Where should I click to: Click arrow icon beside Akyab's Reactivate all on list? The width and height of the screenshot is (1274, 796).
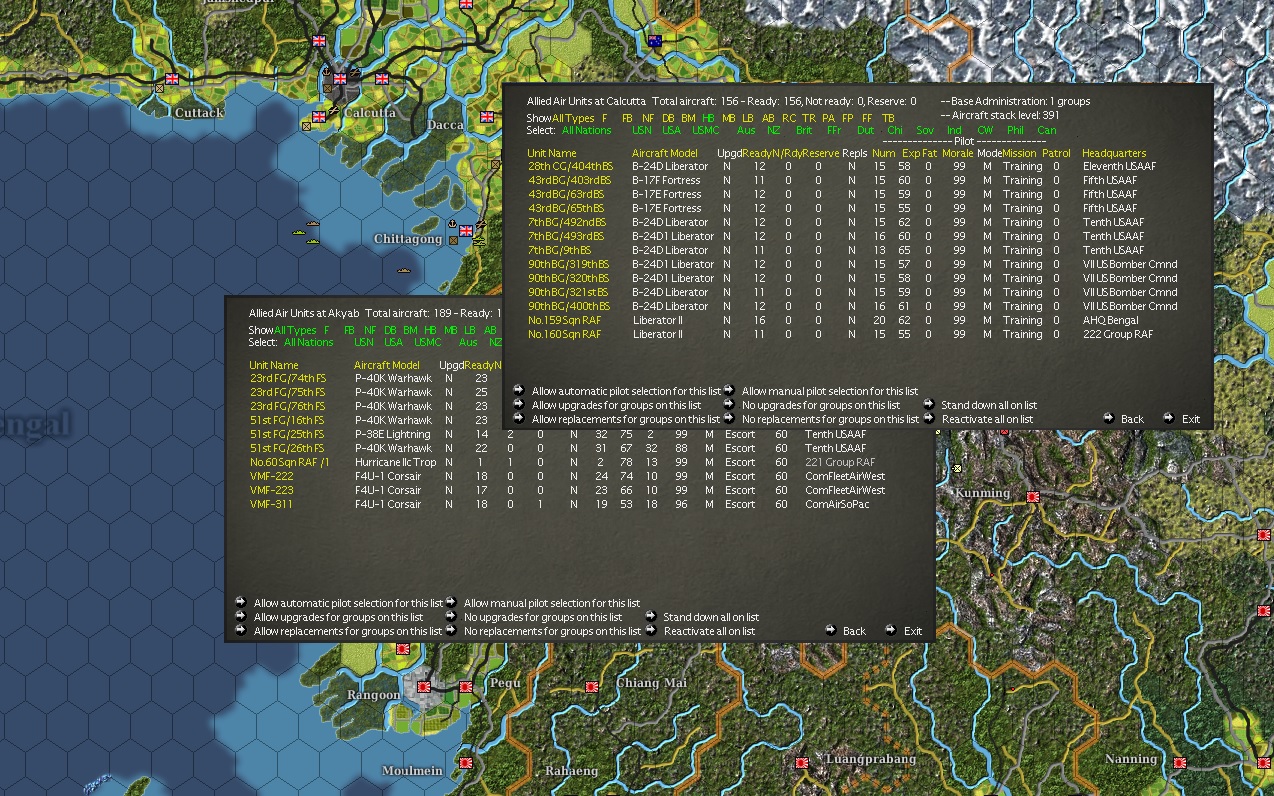click(650, 630)
